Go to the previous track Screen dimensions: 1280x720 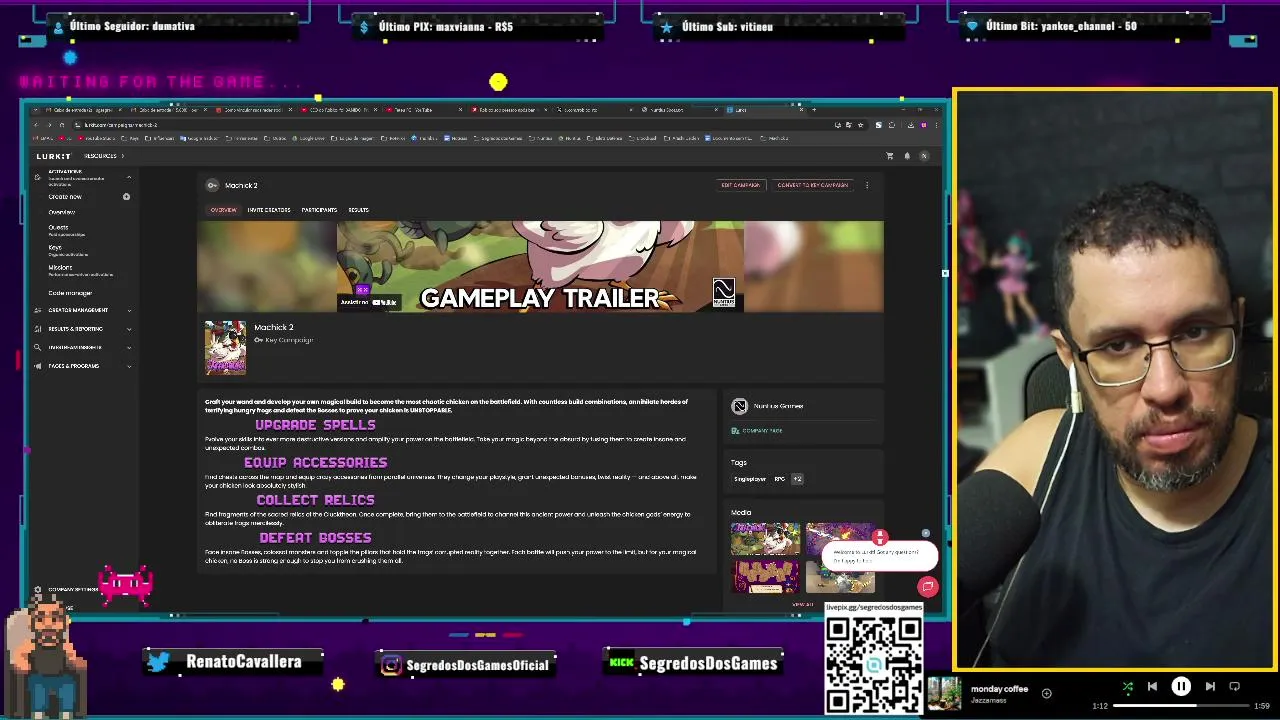click(x=1152, y=686)
